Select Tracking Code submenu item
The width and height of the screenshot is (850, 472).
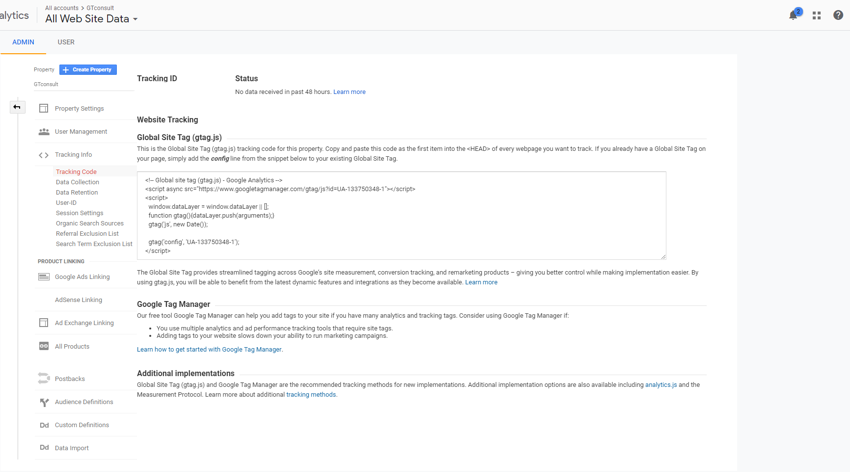click(76, 172)
